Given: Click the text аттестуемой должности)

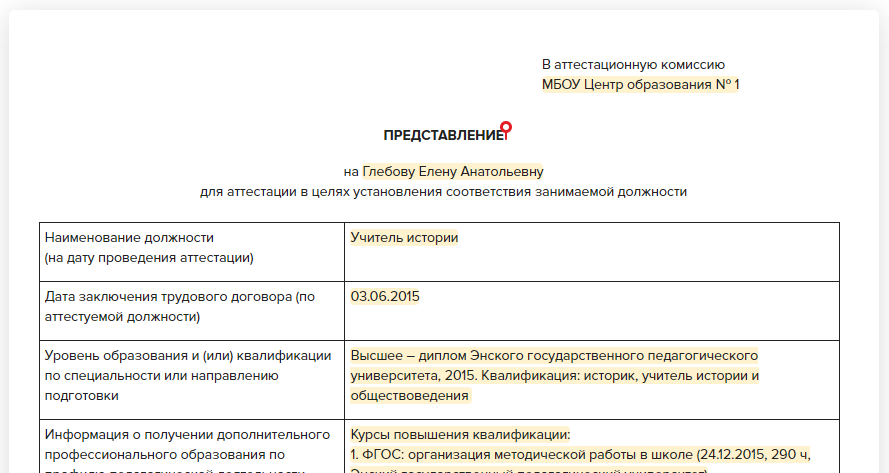Looking at the screenshot, I should 122,317.
